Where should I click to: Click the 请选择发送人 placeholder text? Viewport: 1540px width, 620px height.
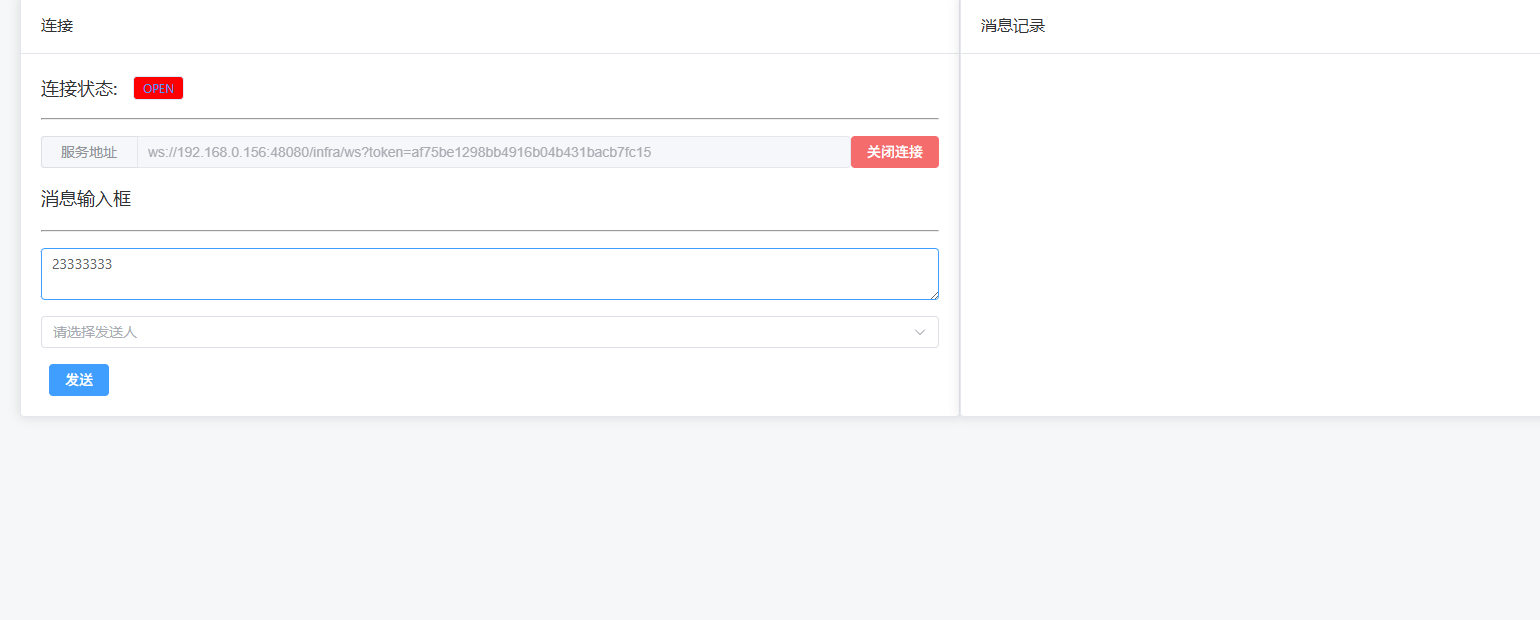(95, 332)
